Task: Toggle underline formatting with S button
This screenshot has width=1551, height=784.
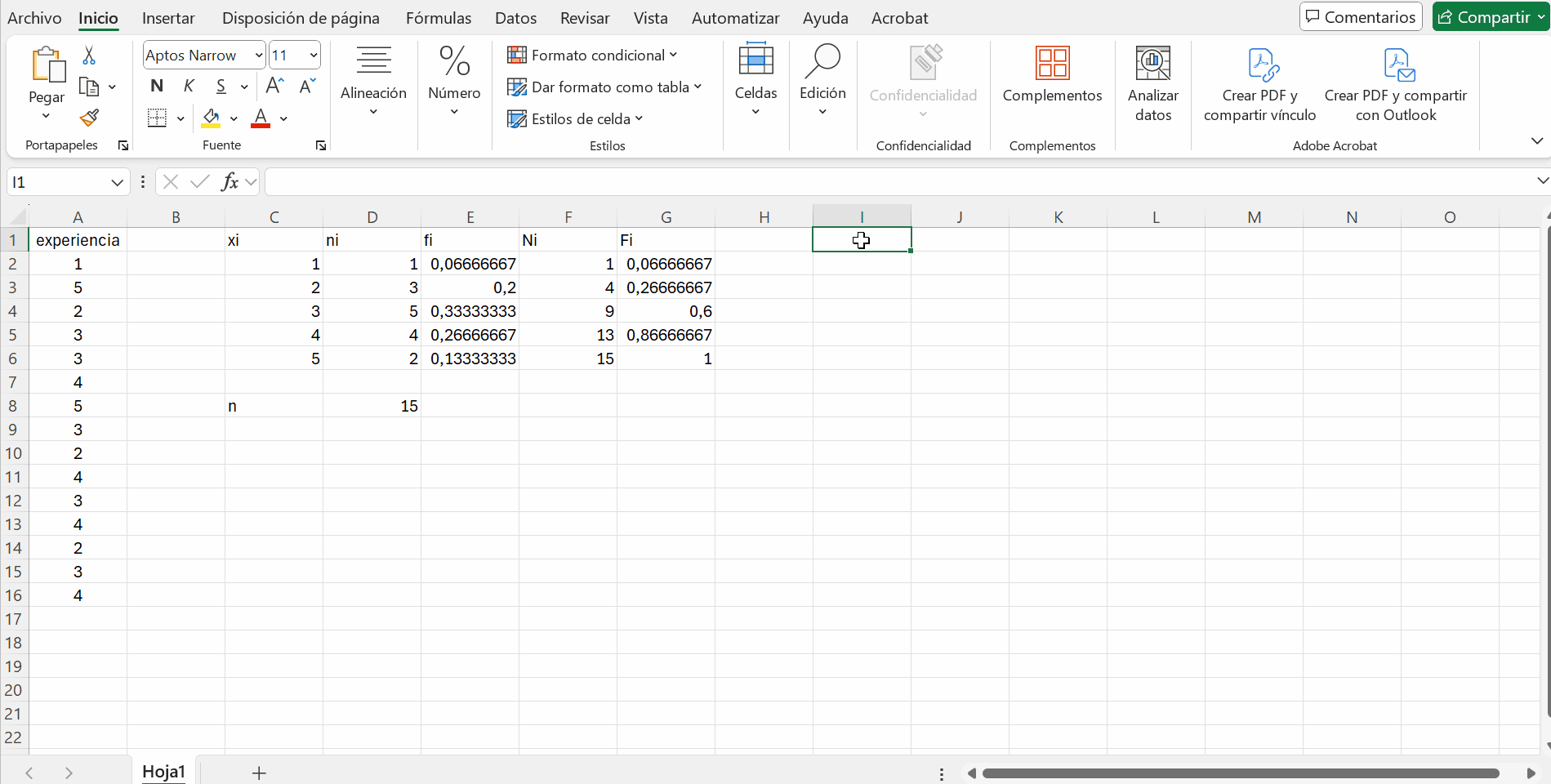Action: pyautogui.click(x=221, y=86)
